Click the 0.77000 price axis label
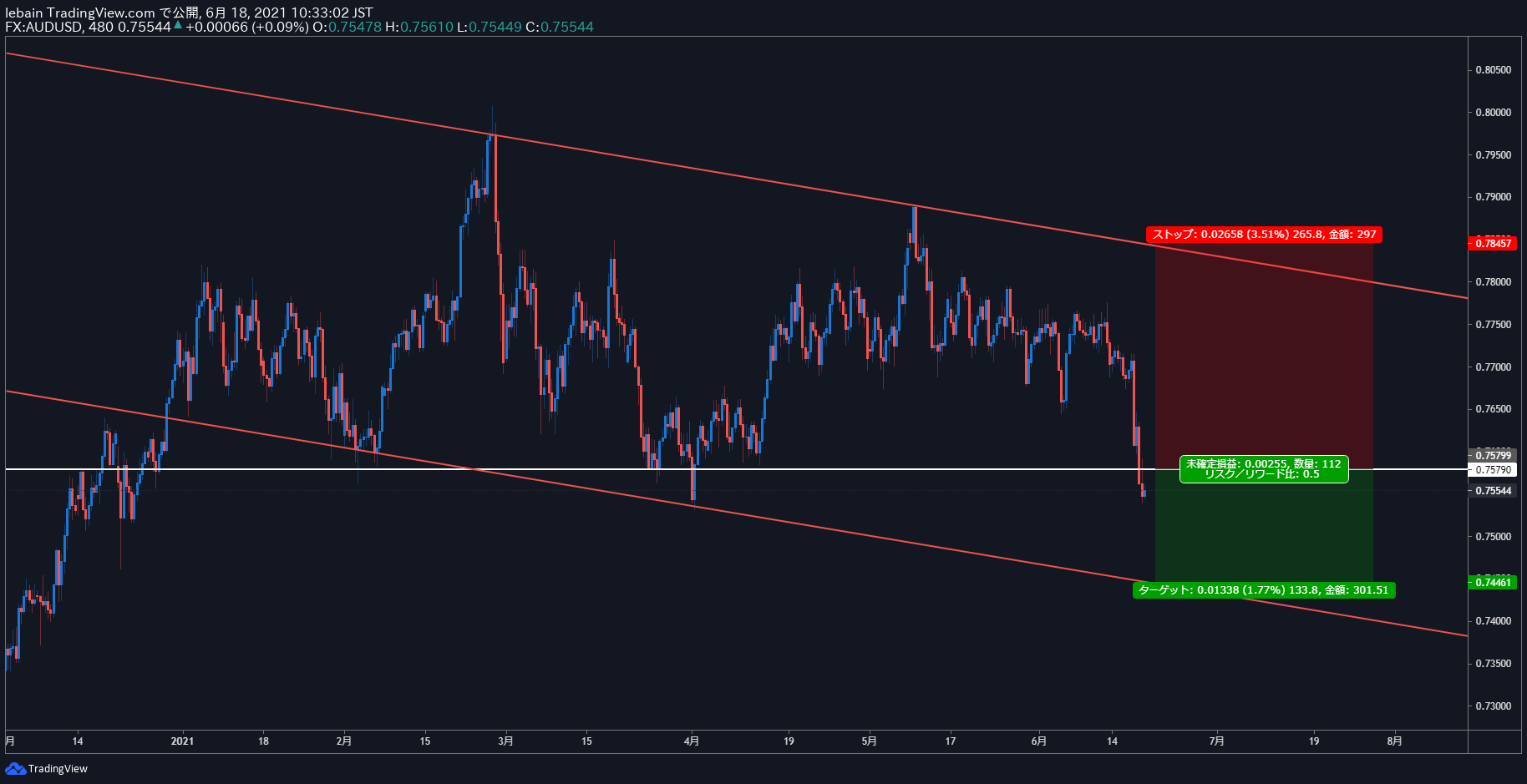1527x784 pixels. [x=1493, y=367]
